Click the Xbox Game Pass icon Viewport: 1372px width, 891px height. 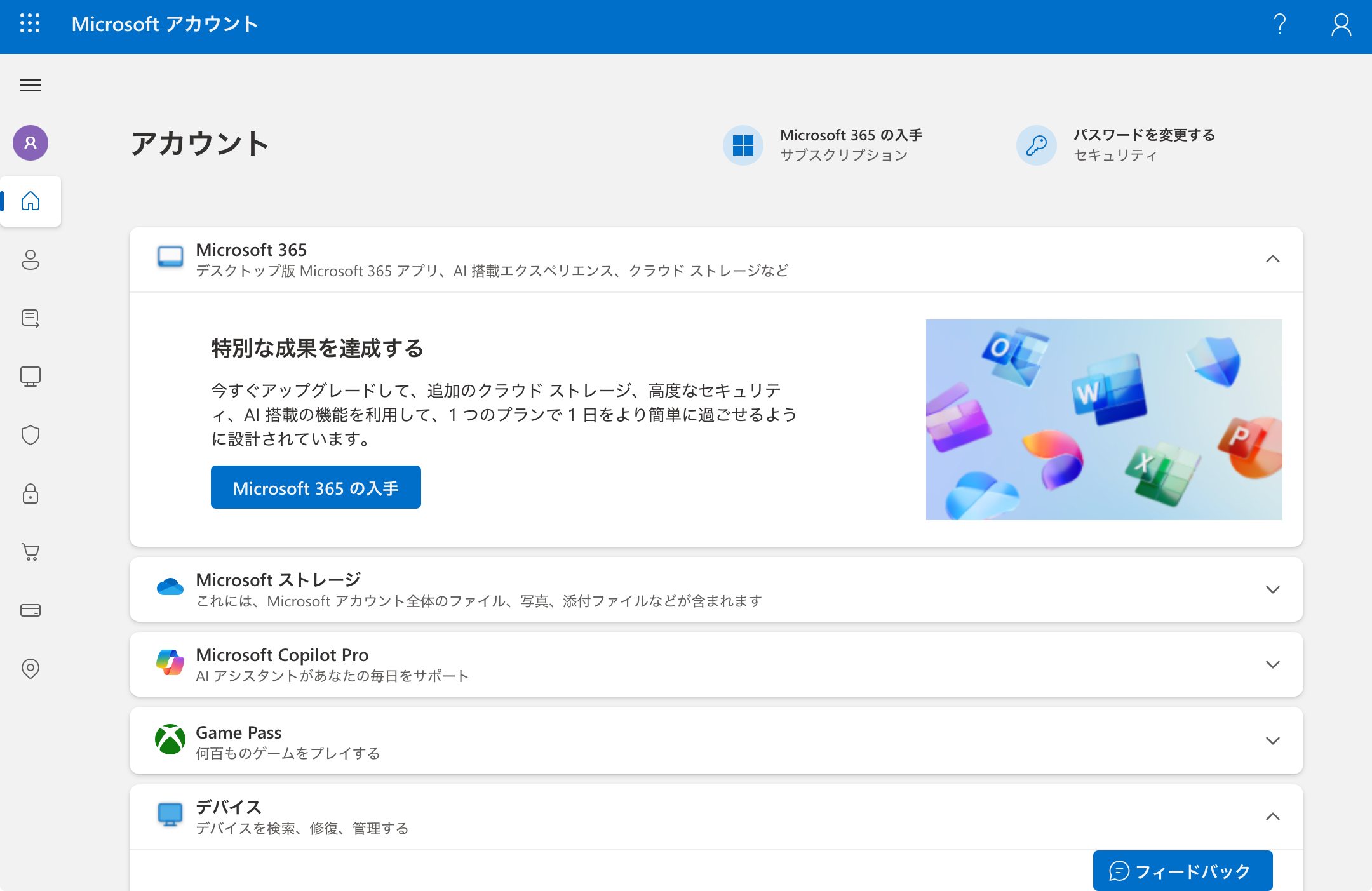pos(170,739)
